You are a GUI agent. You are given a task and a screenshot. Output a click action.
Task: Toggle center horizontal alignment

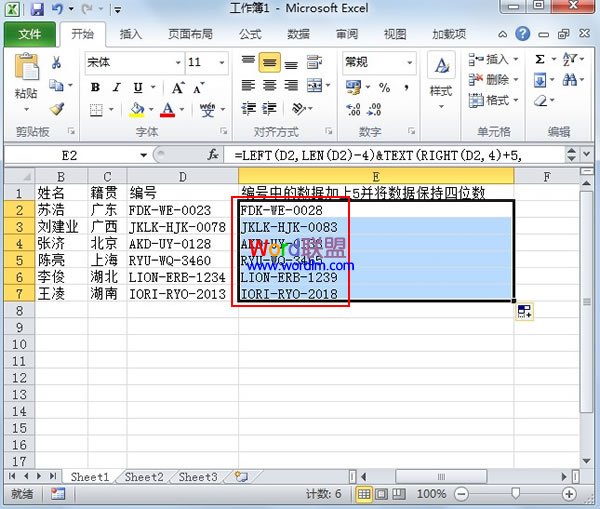tap(269, 87)
